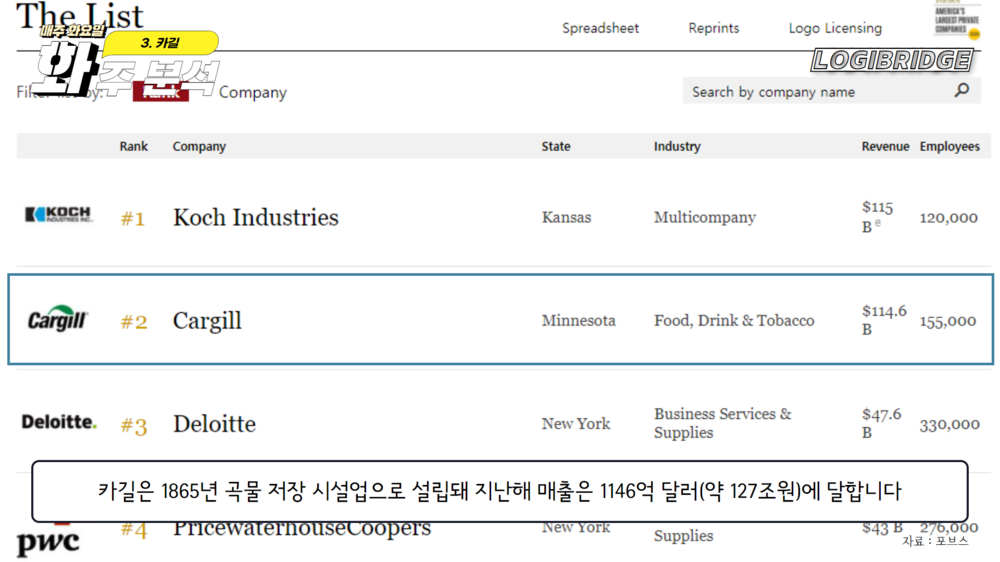Click the PwC logo
The width and height of the screenshot is (1000, 562).
coord(48,542)
